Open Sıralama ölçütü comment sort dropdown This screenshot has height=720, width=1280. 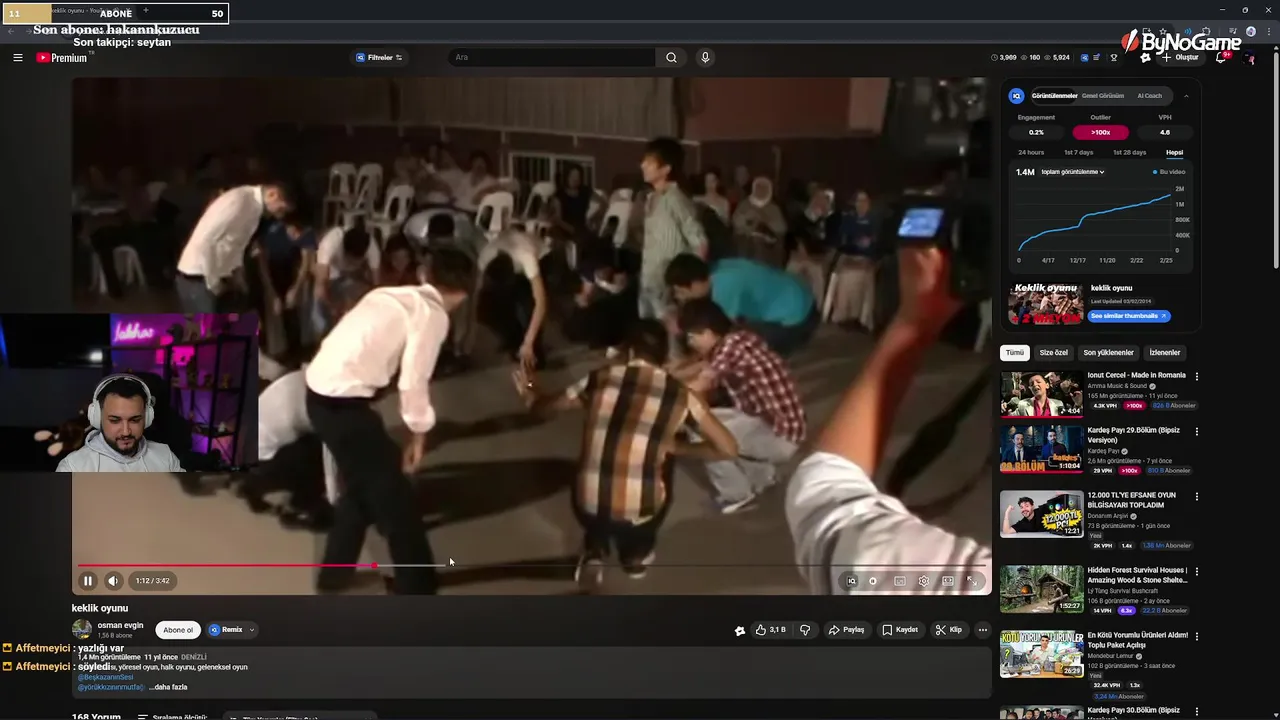coord(172,717)
